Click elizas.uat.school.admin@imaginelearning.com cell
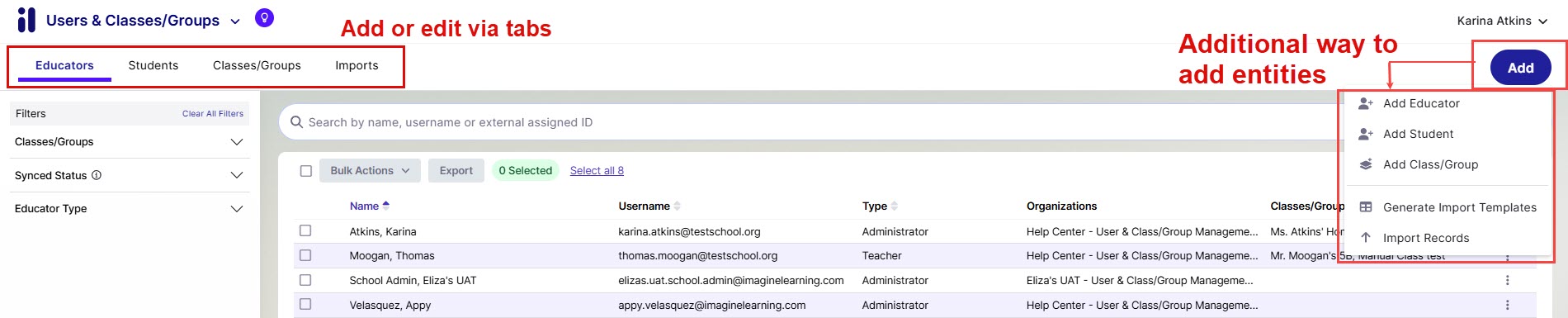The width and height of the screenshot is (1568, 318). click(731, 281)
